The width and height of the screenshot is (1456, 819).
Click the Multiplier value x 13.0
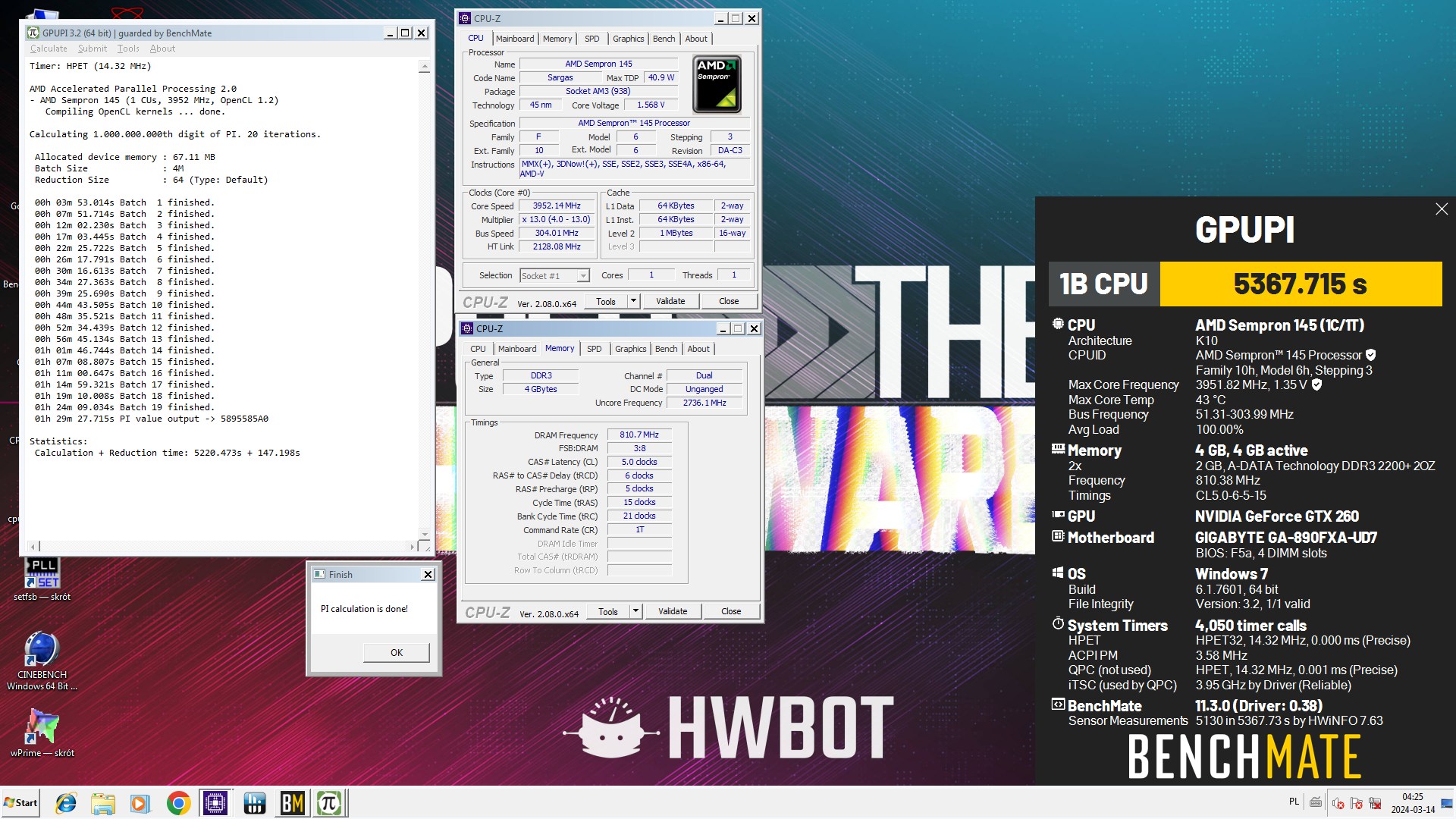tap(557, 219)
